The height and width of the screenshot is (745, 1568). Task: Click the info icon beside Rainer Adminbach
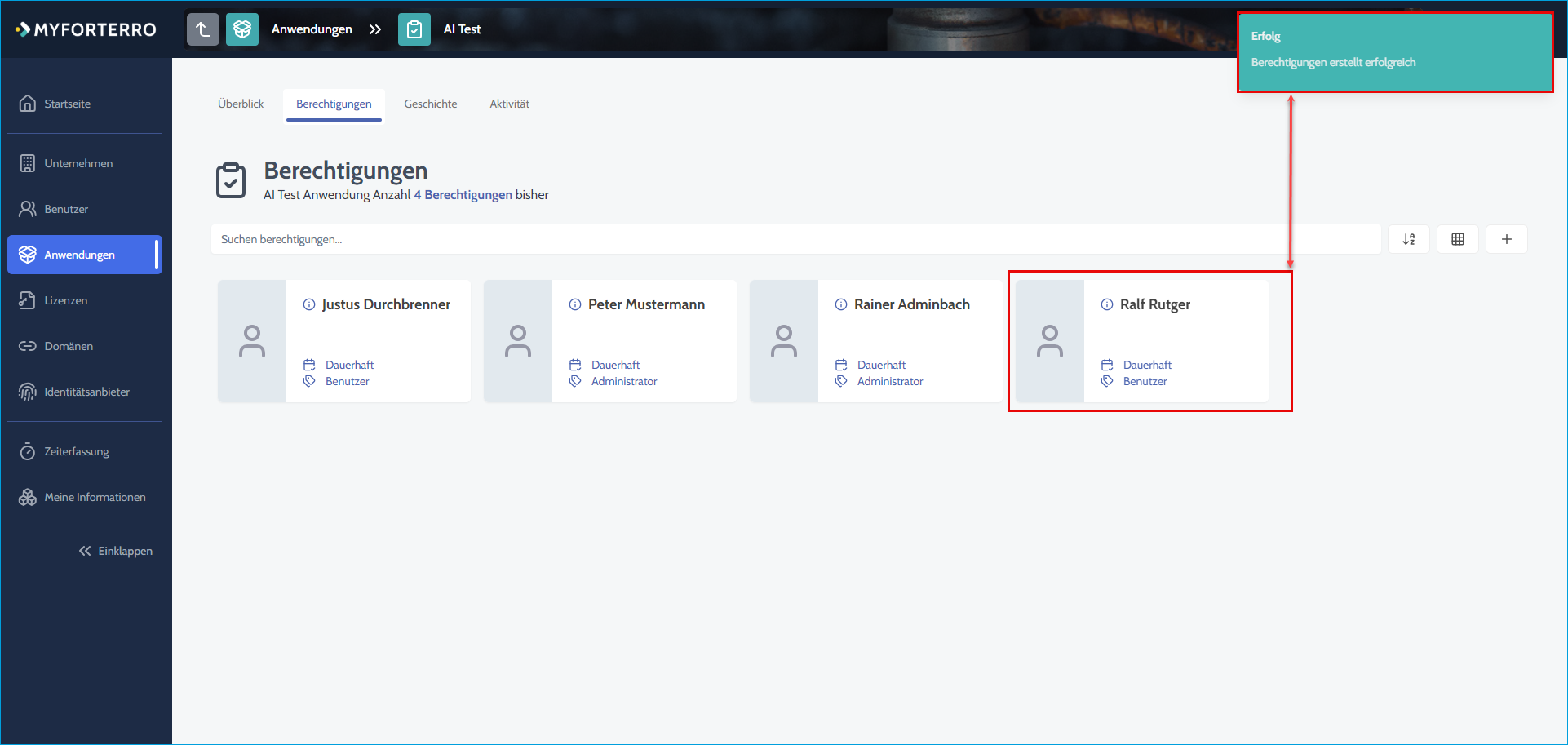(x=841, y=304)
